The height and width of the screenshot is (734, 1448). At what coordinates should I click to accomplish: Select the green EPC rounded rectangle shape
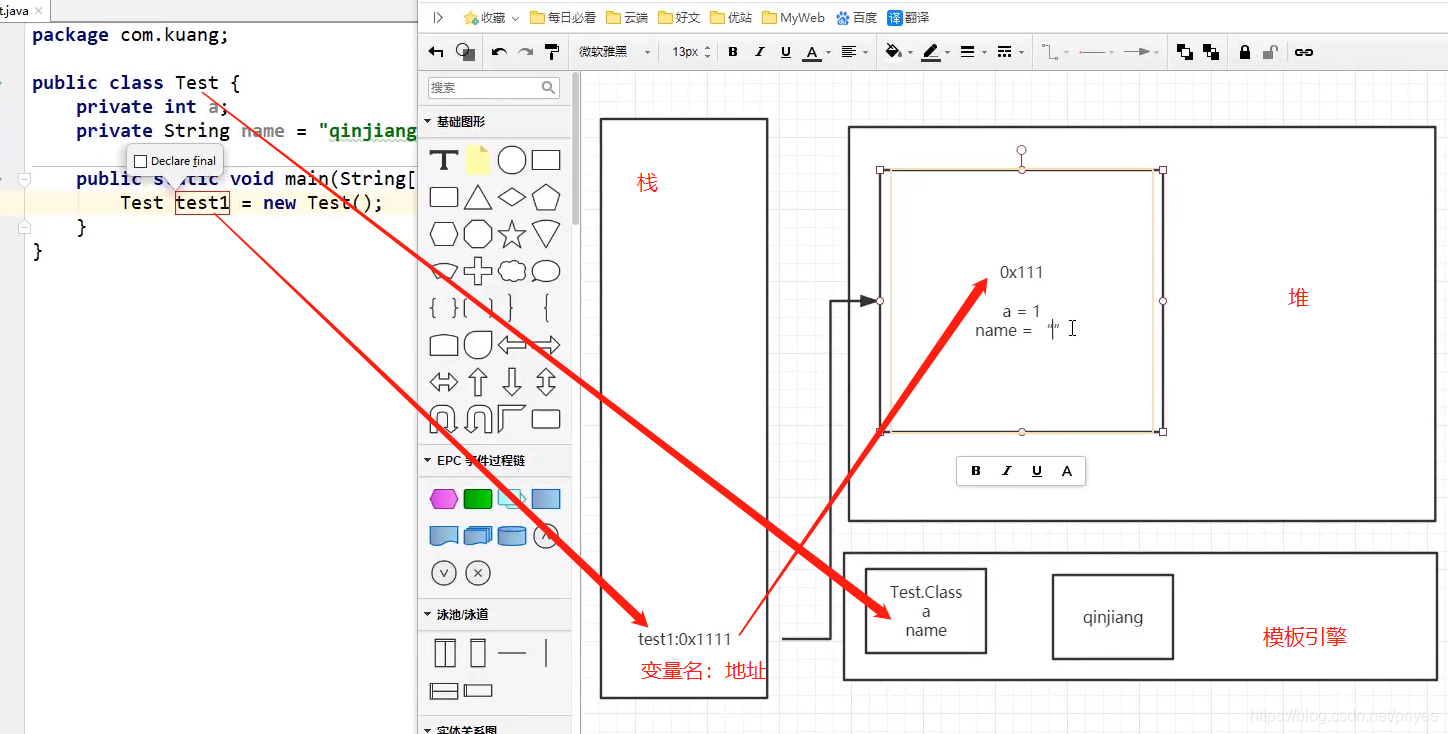478,499
